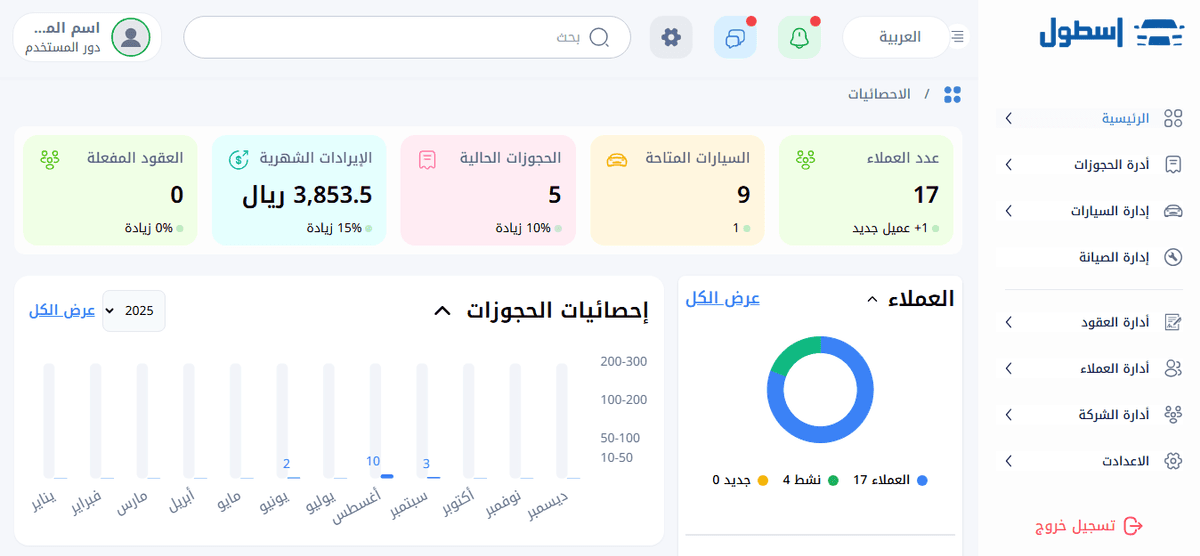The image size is (1200, 556).
Task: Click the logout icon in sidebar
Action: tap(1133, 526)
